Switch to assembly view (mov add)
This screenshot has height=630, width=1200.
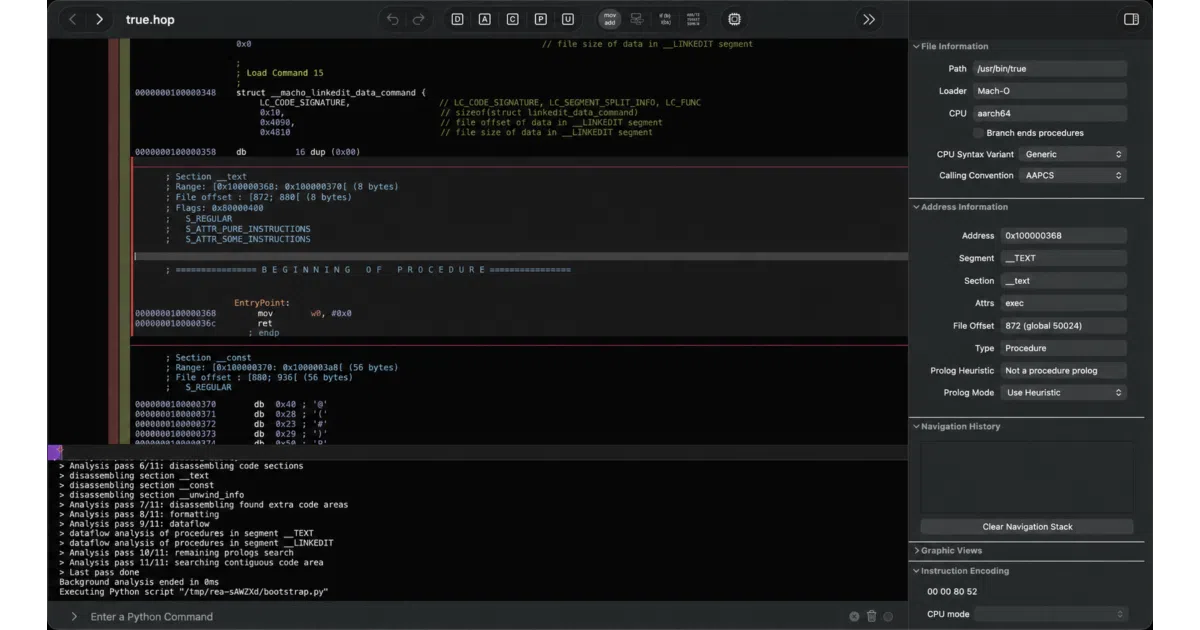click(610, 19)
